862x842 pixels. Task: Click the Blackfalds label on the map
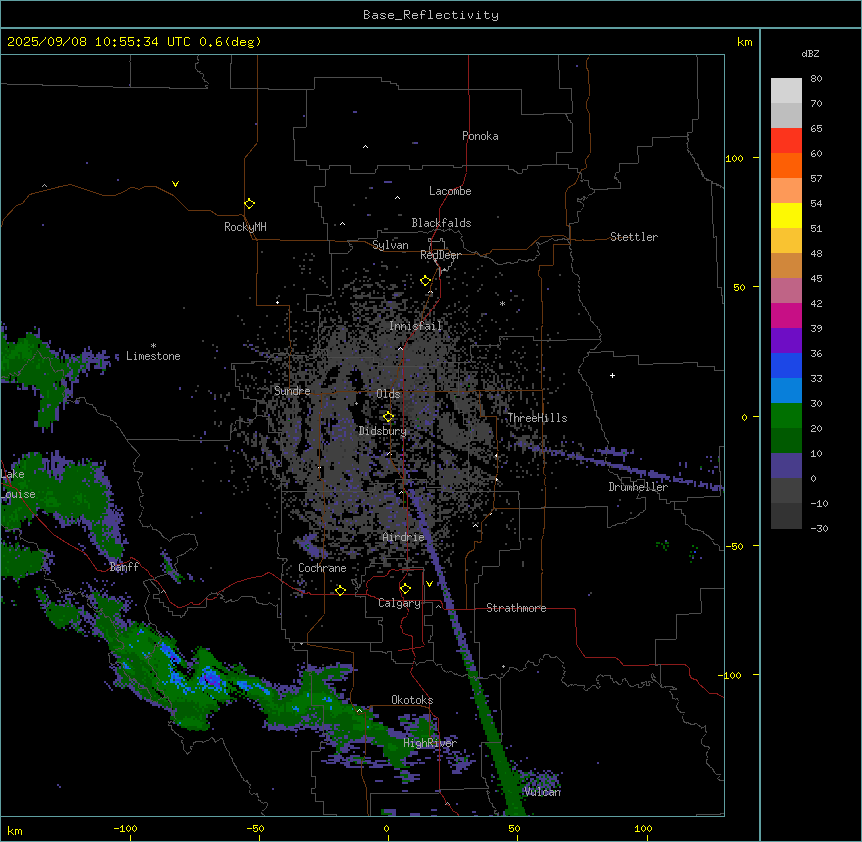(441, 223)
